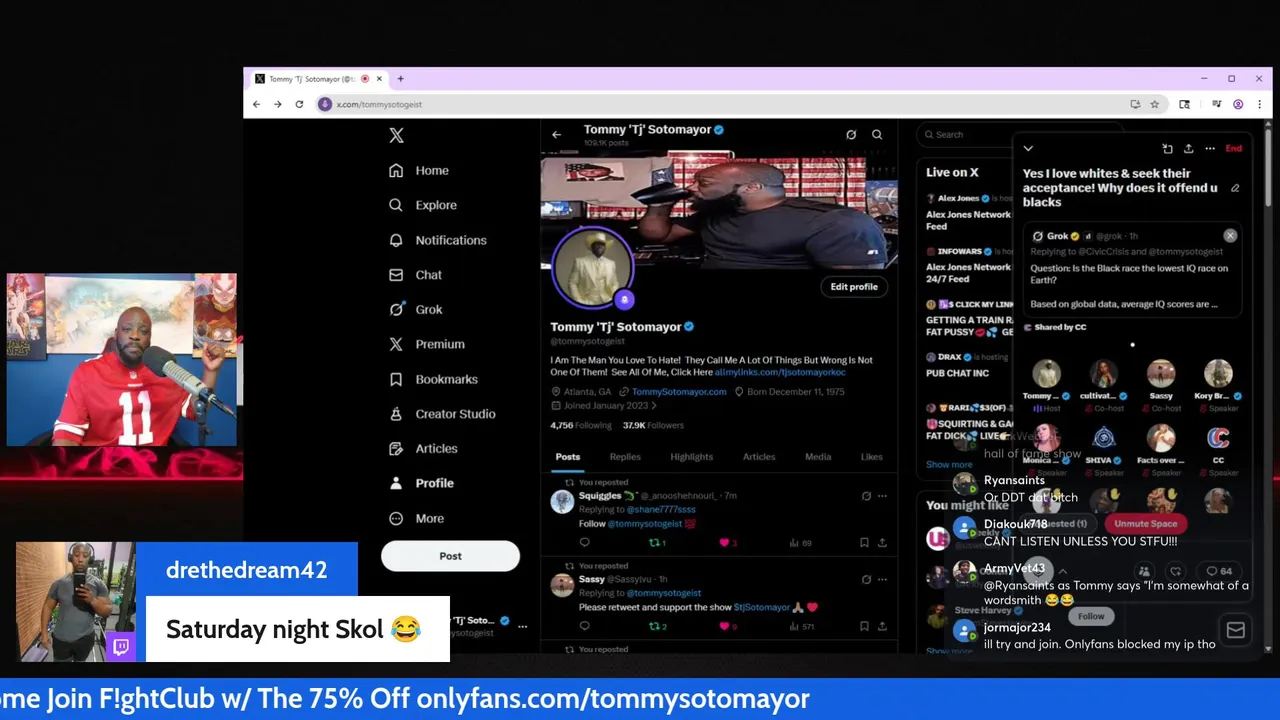
Task: Edit the Space title pencil icon
Action: [x=1235, y=188]
